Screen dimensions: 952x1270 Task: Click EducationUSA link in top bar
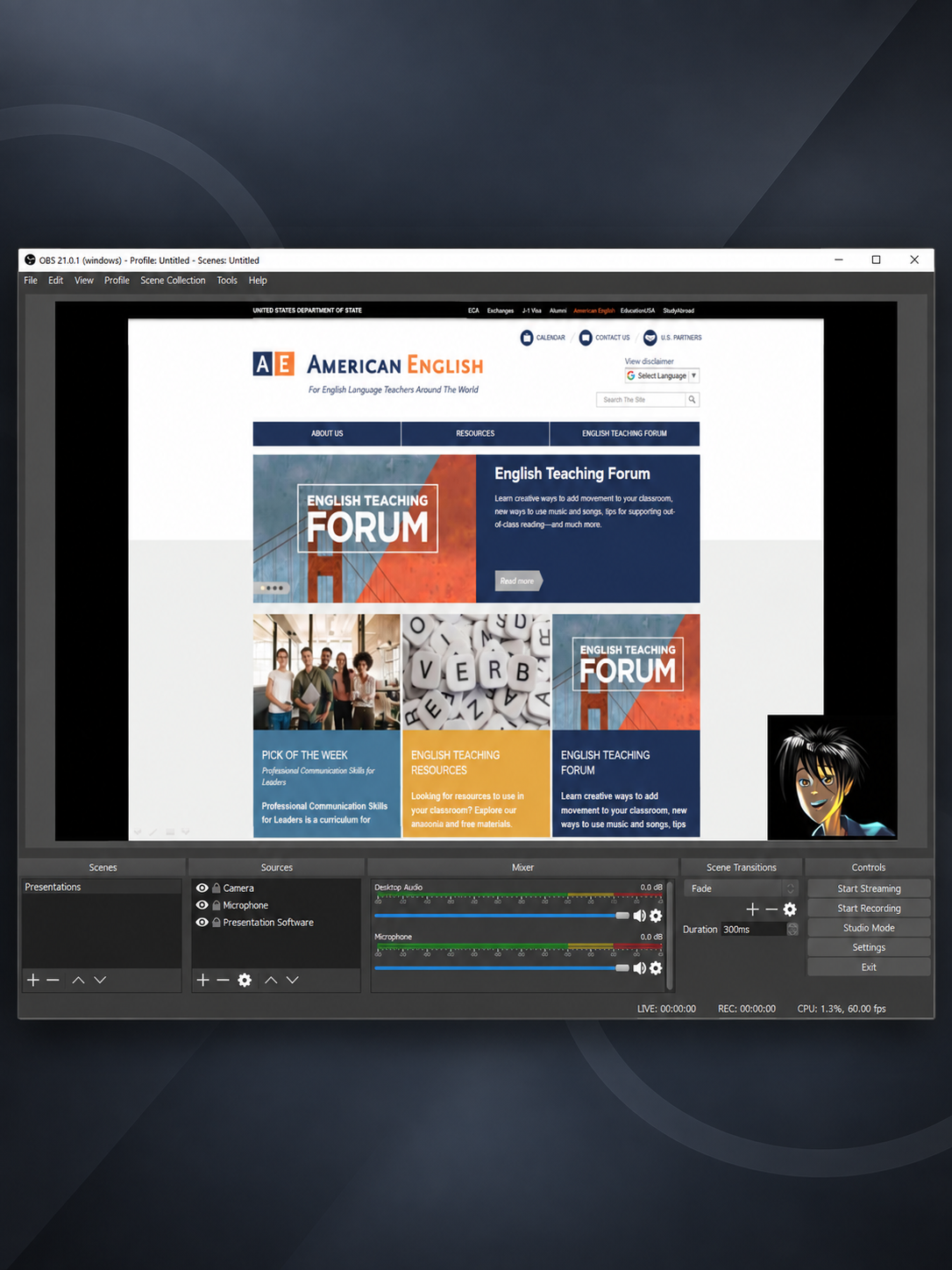[637, 310]
